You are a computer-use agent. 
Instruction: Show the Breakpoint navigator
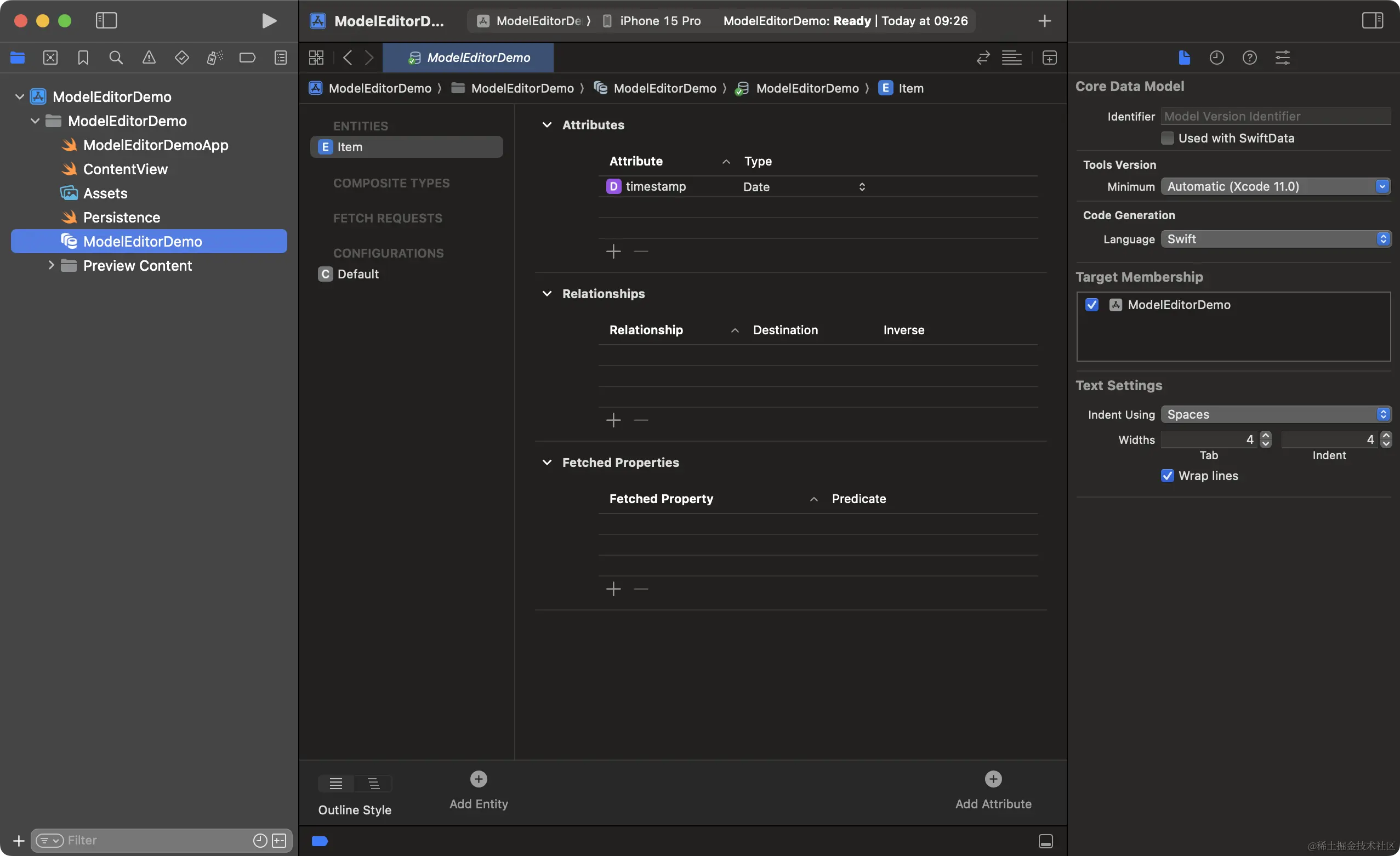point(247,58)
